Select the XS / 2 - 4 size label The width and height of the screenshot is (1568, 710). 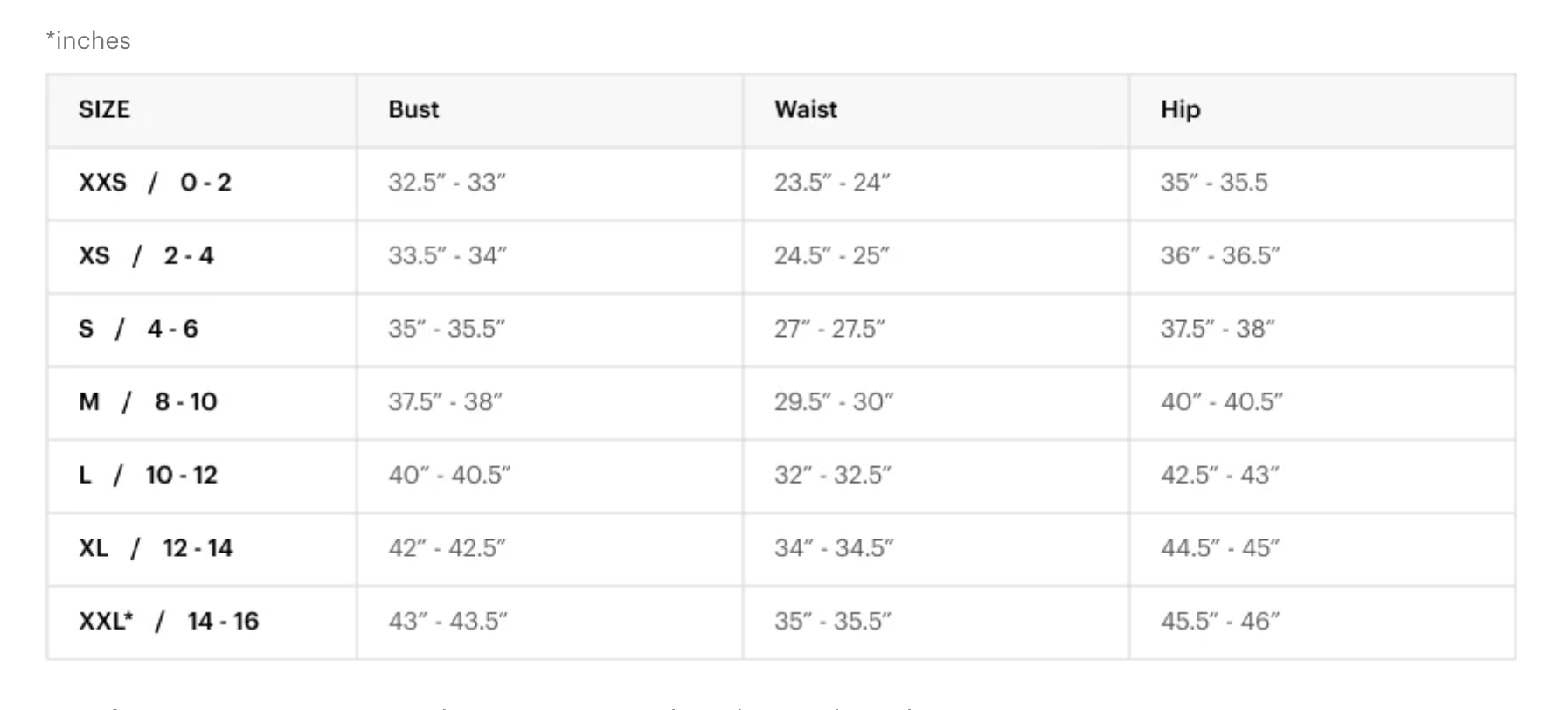[146, 255]
